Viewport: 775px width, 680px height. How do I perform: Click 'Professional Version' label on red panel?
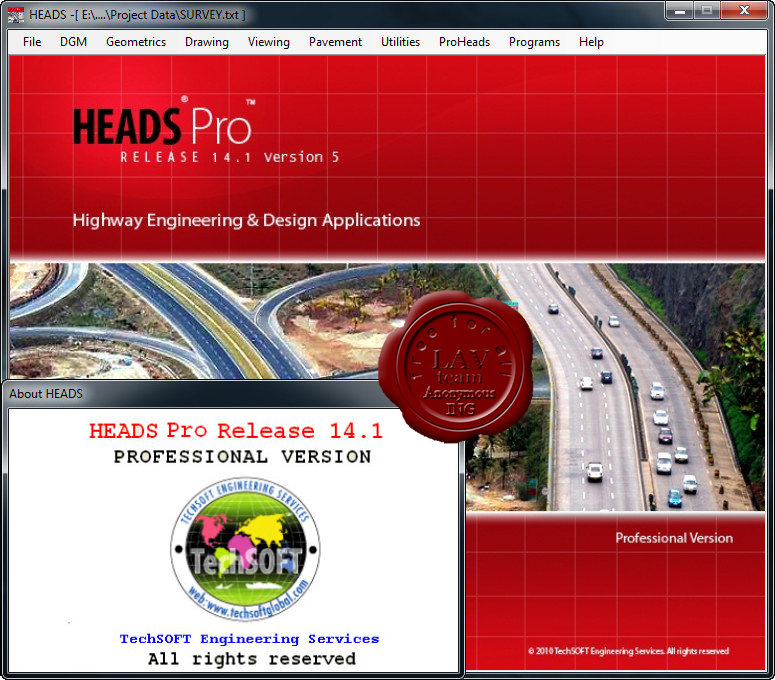point(674,538)
